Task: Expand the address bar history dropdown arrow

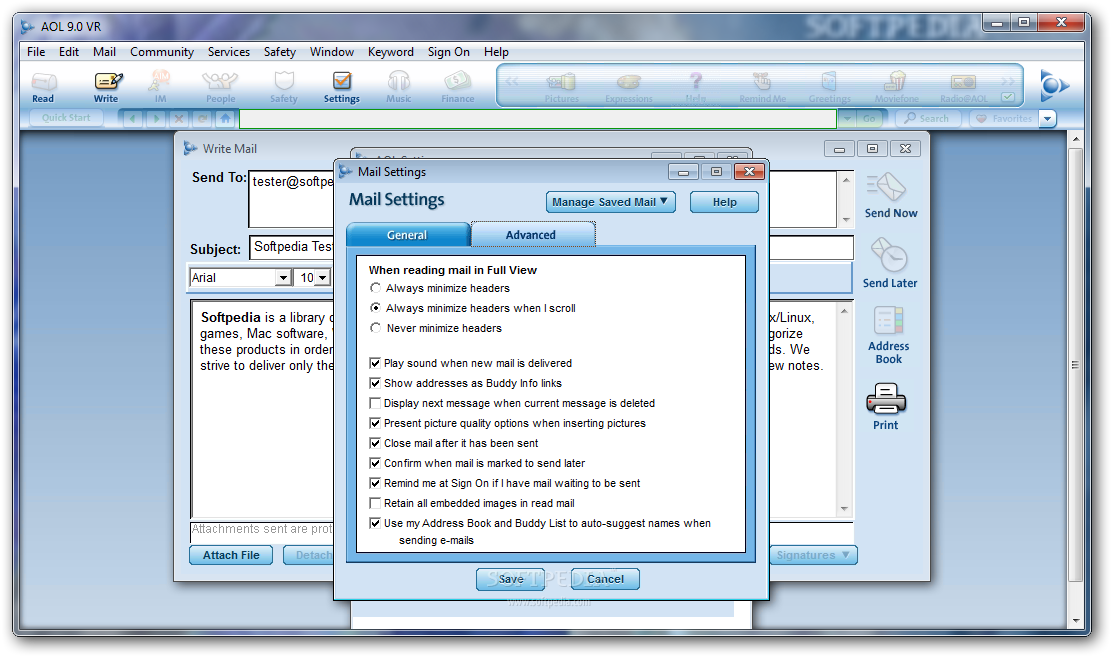Action: [846, 118]
